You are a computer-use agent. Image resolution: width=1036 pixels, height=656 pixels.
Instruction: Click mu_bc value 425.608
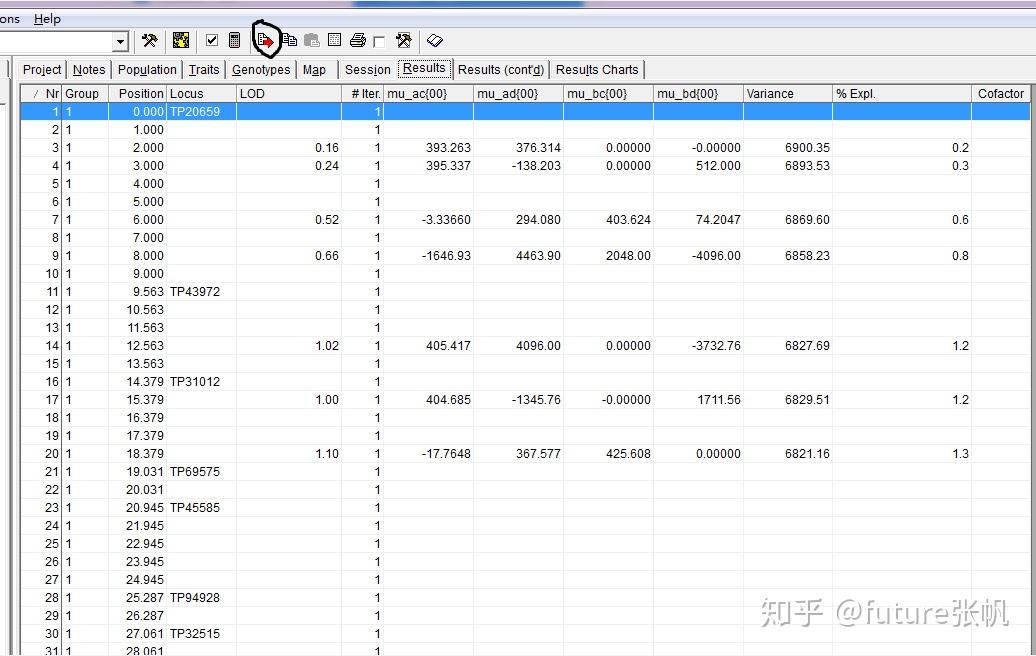click(628, 454)
